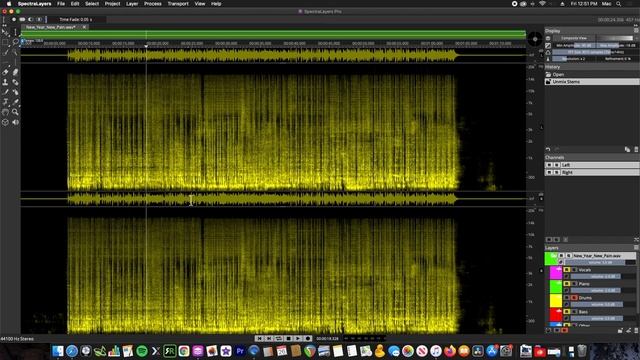
Task: Open the File menu
Action: pos(61,4)
